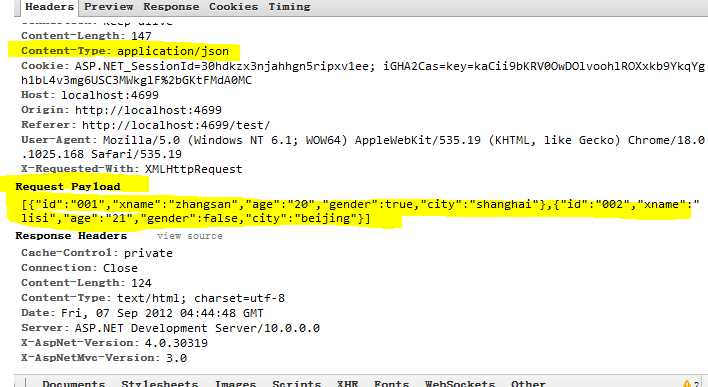708x387 pixels.
Task: Select the 'Cache-Control: private' header
Action: 97,253
